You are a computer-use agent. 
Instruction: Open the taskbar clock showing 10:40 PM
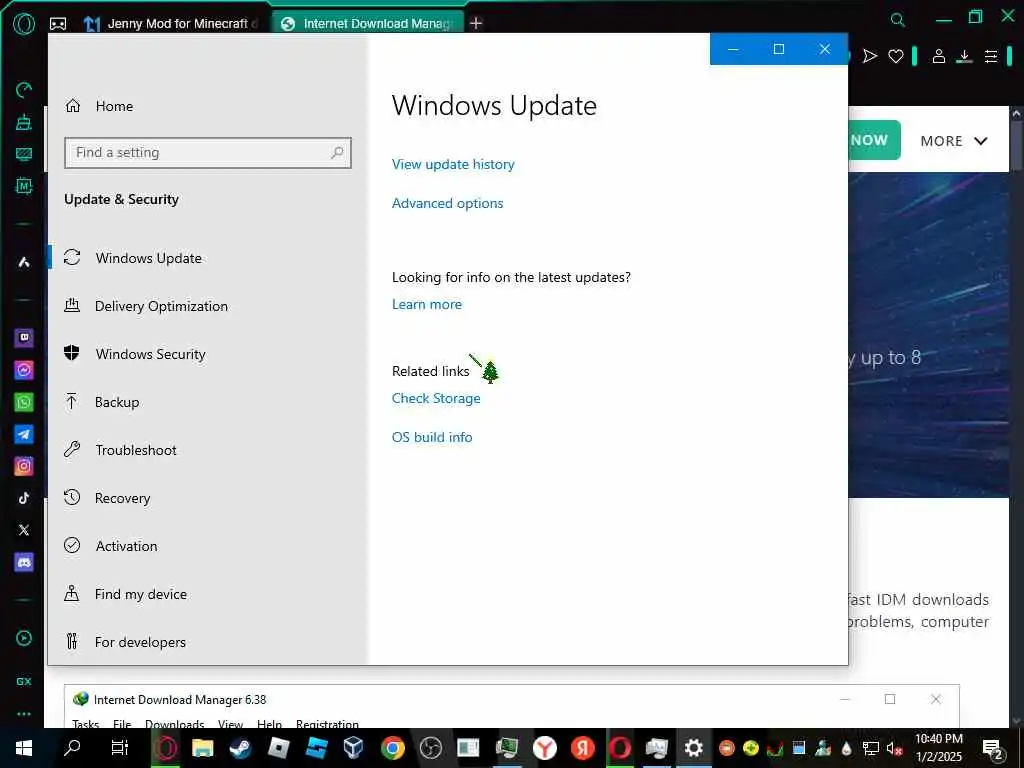pos(938,748)
